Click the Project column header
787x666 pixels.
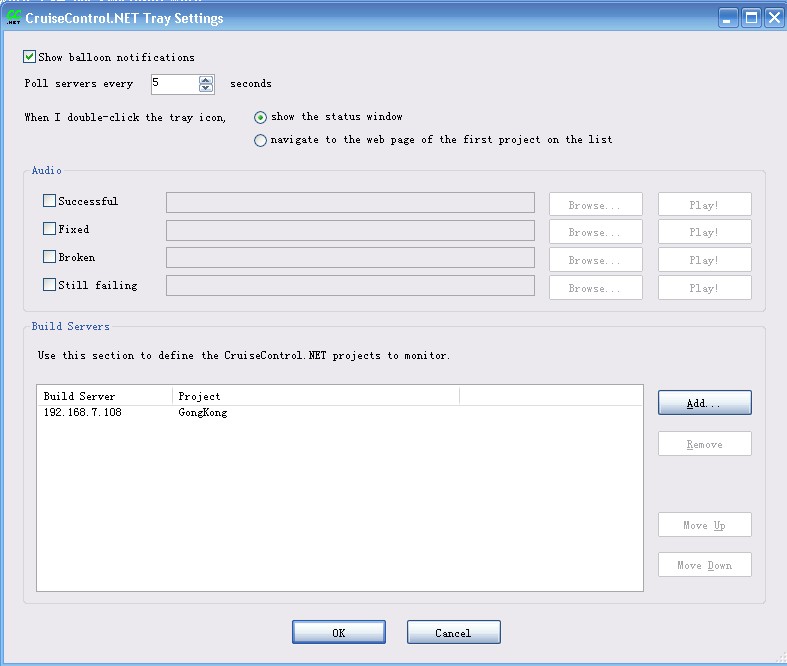(x=316, y=396)
